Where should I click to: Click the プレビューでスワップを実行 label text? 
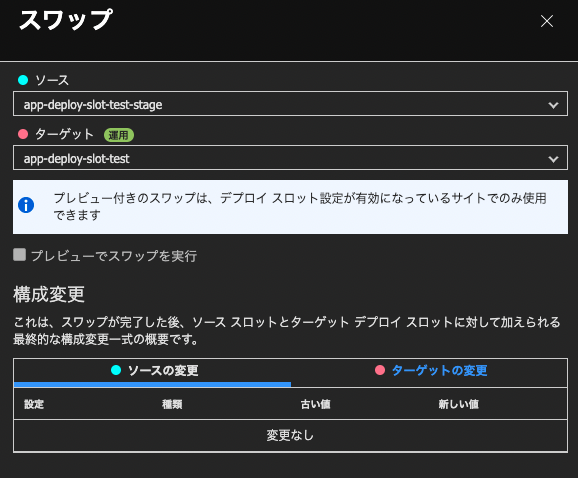[114, 256]
